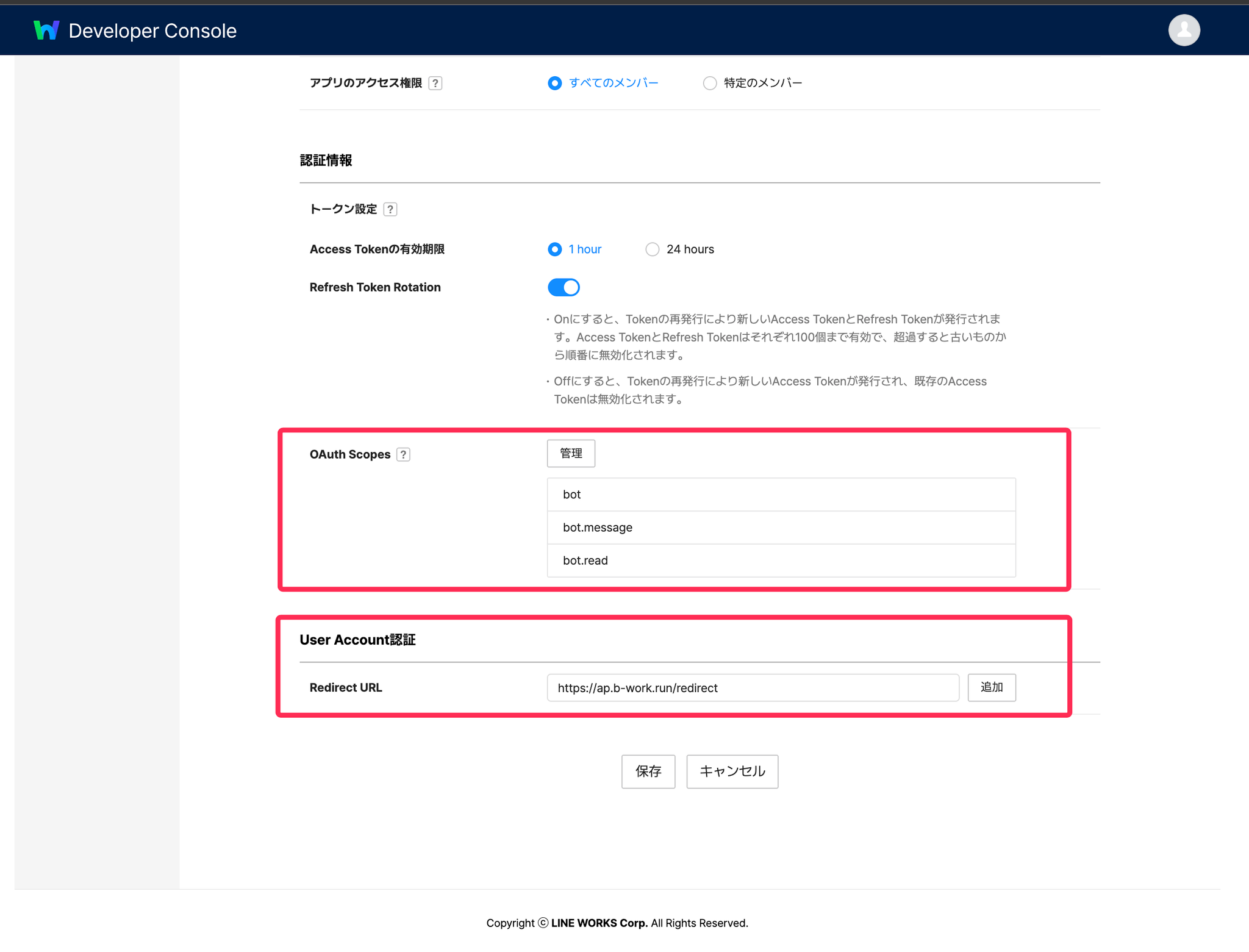The height and width of the screenshot is (952, 1249).
Task: Choose 1 hour token expiry
Action: tap(554, 249)
